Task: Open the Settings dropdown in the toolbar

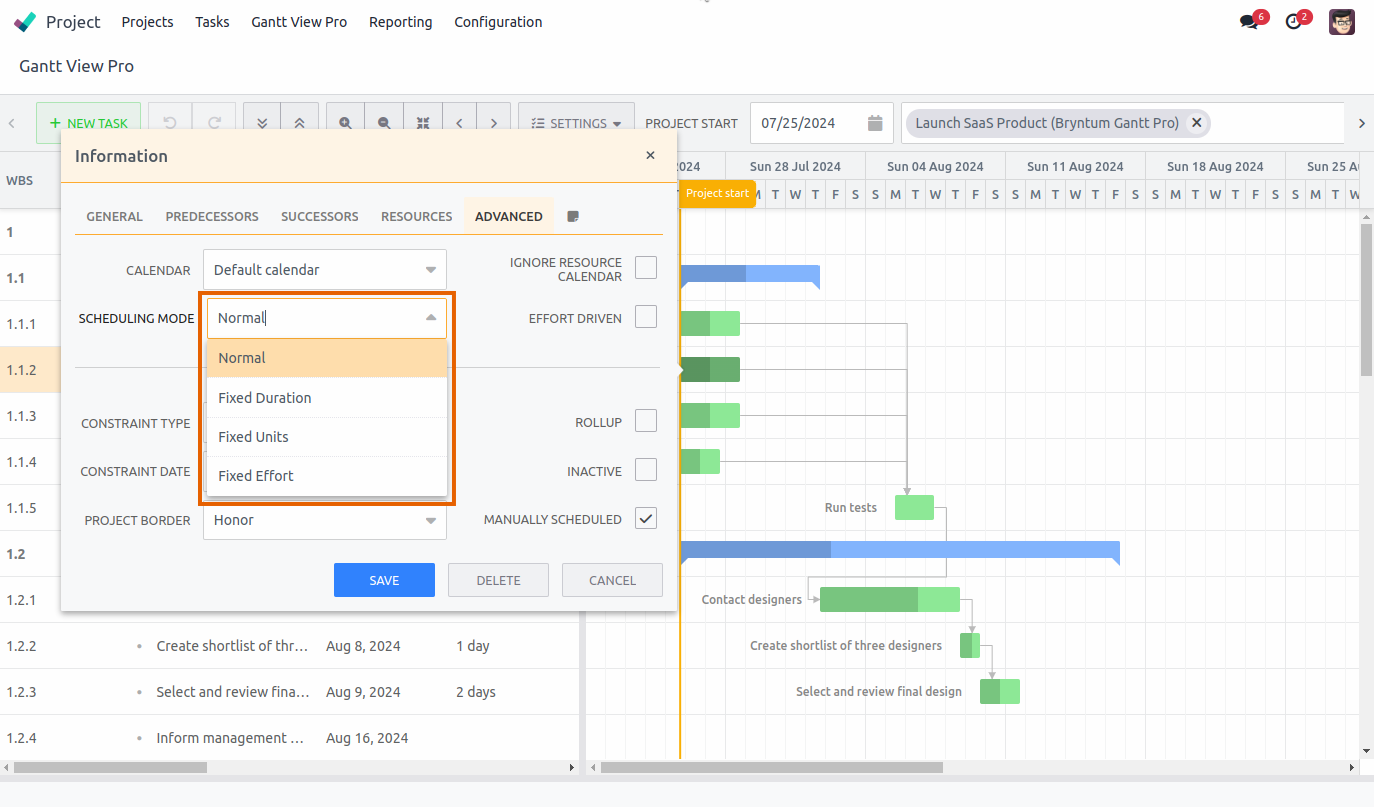Action: [576, 122]
